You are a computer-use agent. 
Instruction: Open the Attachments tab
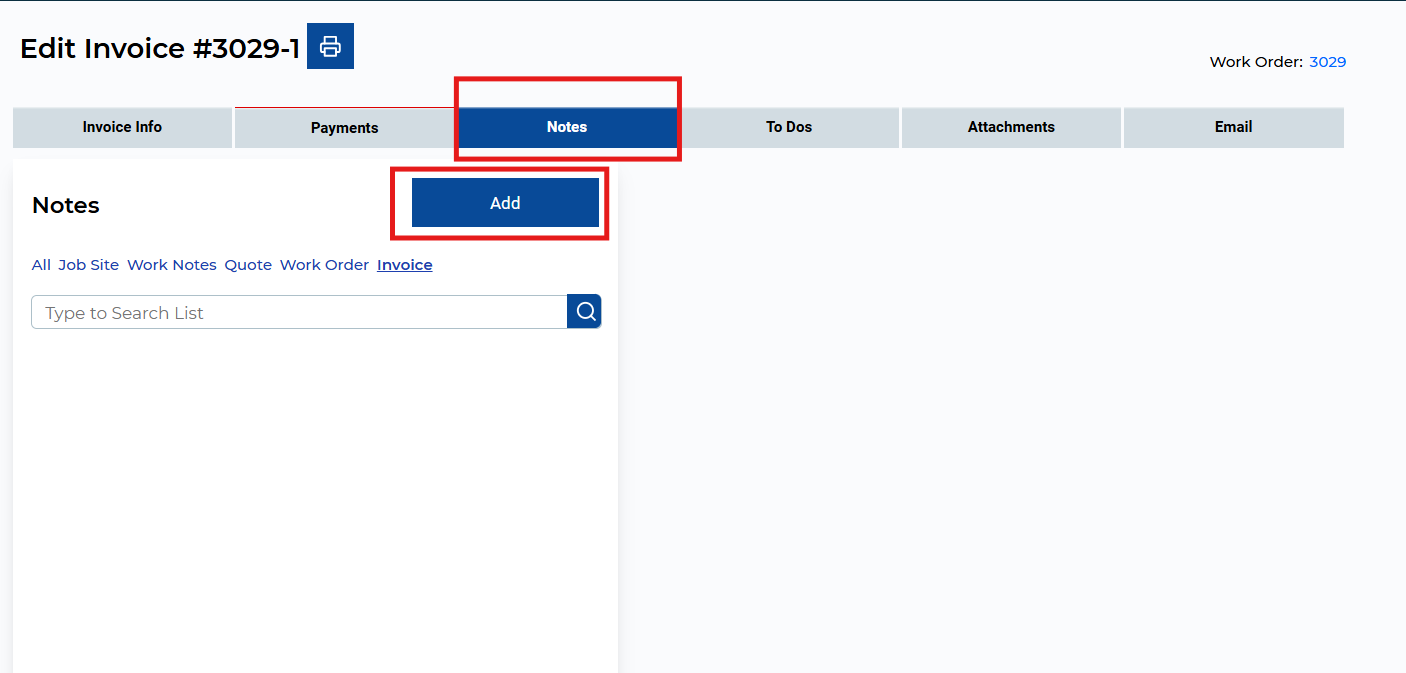[1011, 127]
